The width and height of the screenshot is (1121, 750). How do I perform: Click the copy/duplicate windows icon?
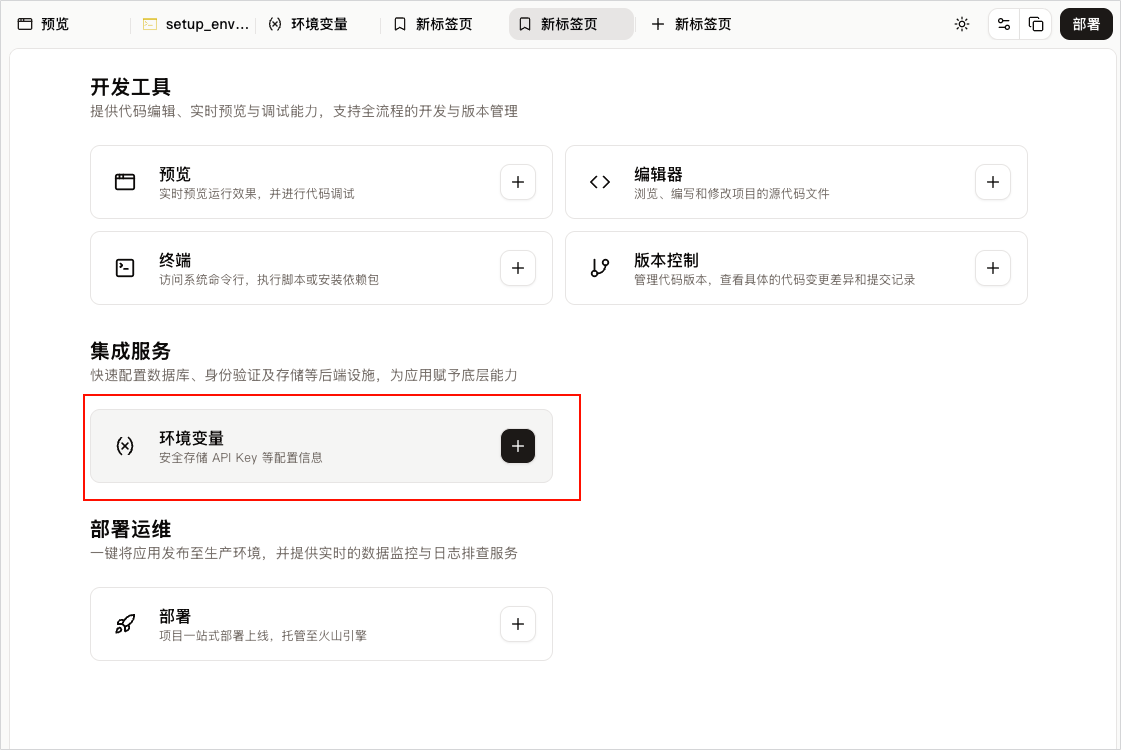1035,24
